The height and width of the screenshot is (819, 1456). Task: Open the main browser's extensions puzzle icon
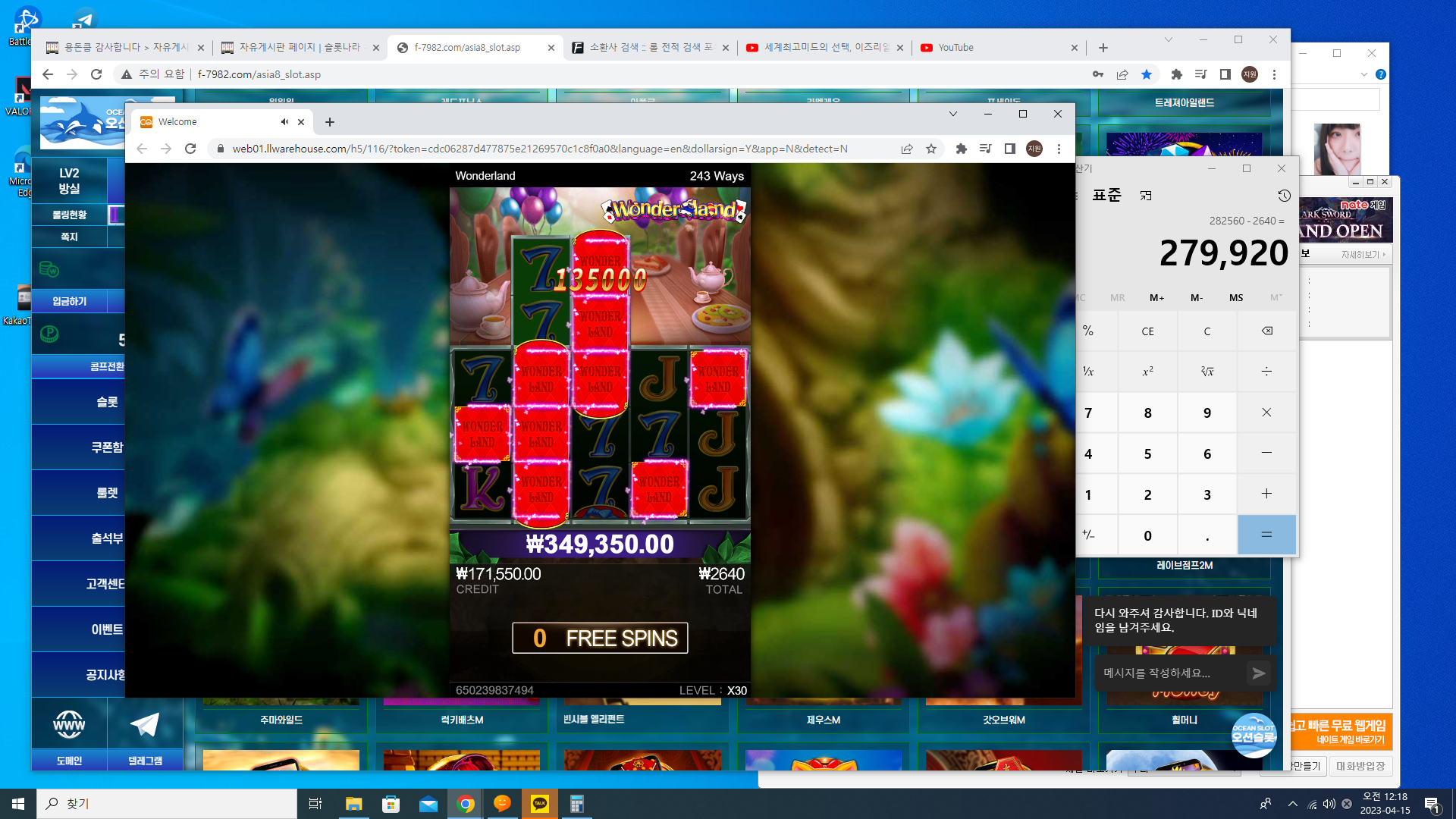point(1177,74)
